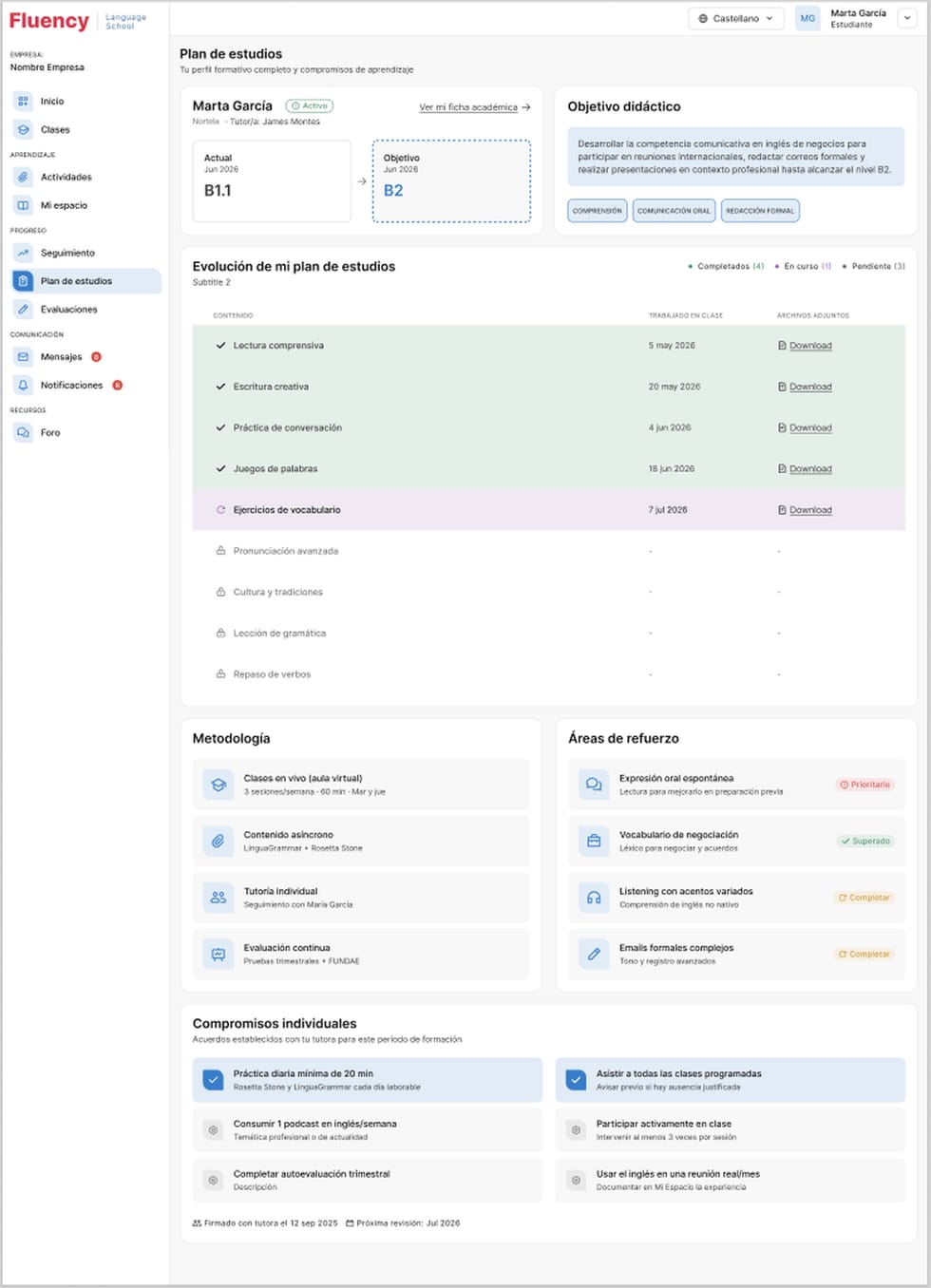Click the Fluency Language School logo
Screen dimensions: 931x1288
click(78, 21)
